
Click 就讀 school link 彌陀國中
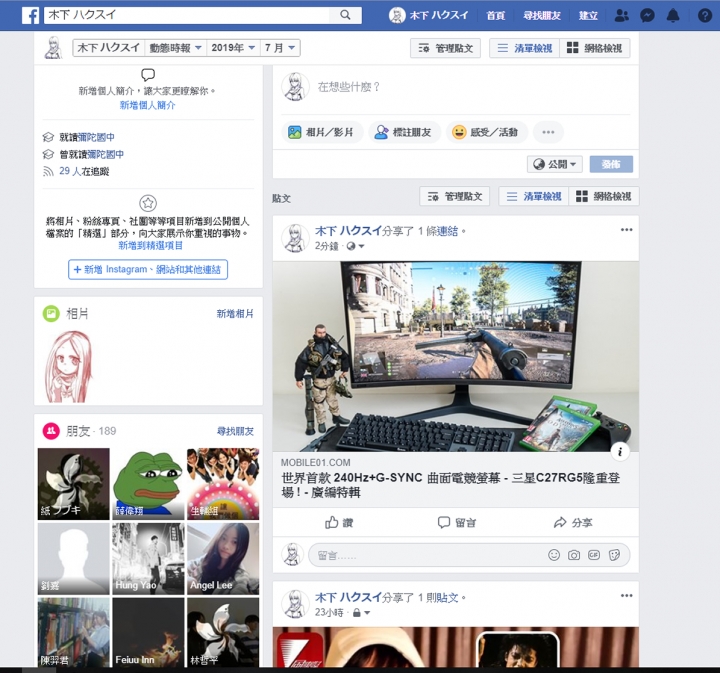pos(96,137)
